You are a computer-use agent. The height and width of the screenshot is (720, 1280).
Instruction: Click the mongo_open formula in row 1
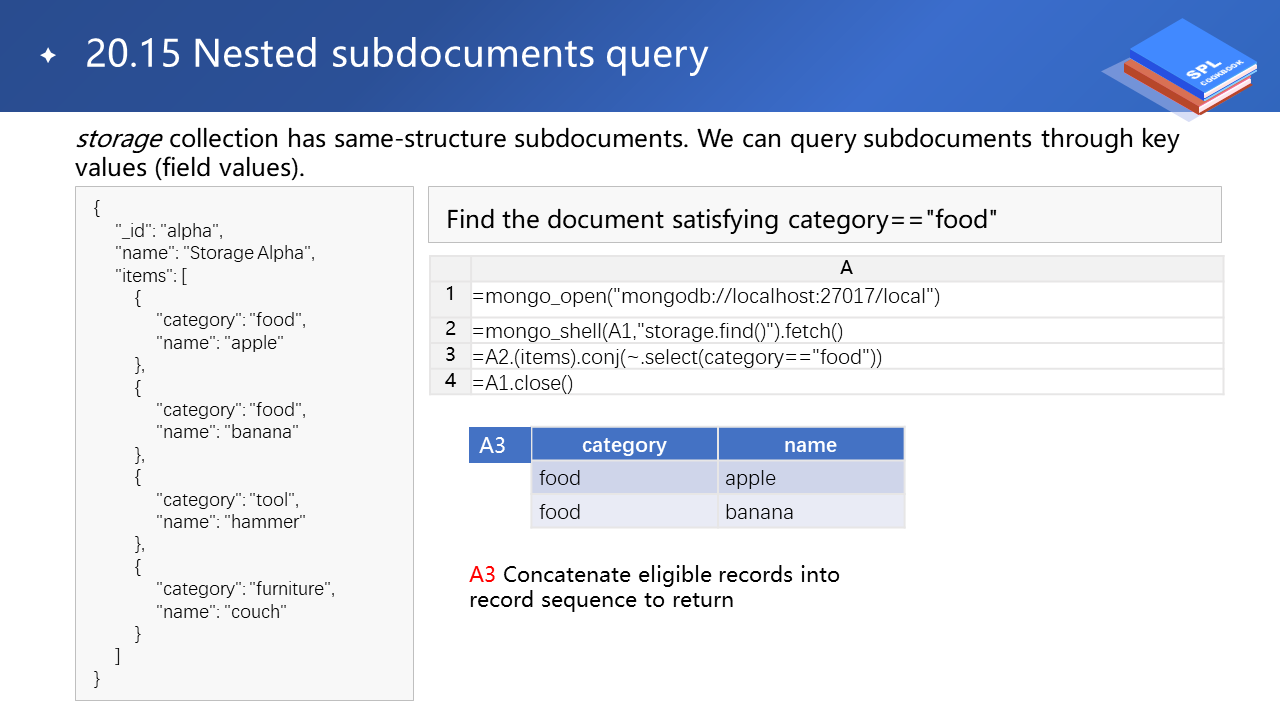point(707,297)
